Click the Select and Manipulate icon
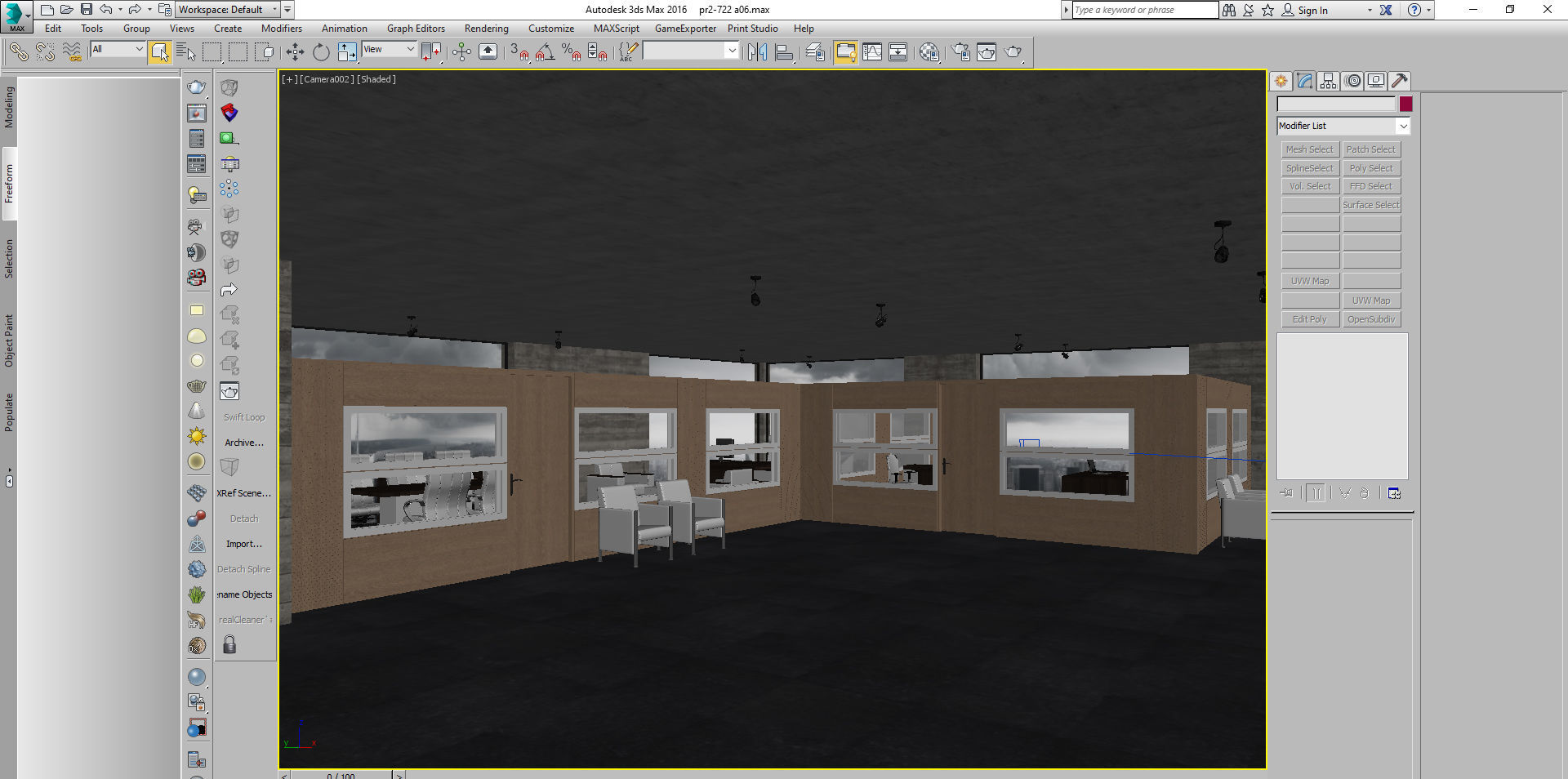 tap(461, 52)
